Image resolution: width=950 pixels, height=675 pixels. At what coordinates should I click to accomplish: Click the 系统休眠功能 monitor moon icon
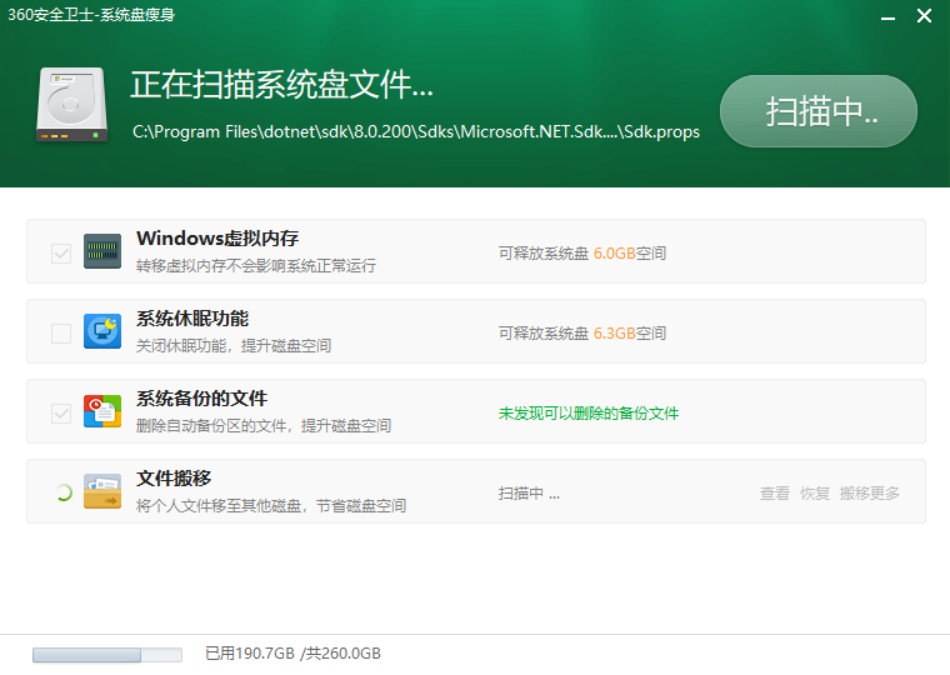pyautogui.click(x=102, y=331)
